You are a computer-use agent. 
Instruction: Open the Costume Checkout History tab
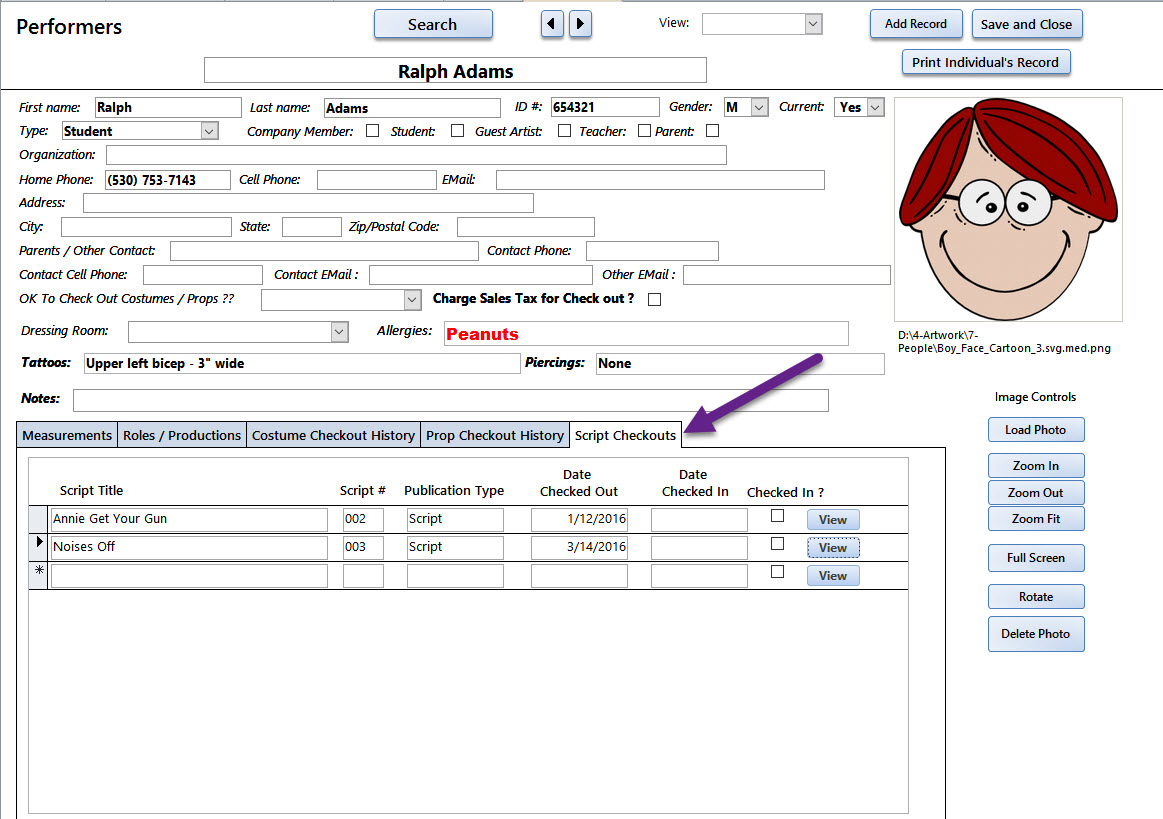point(333,435)
